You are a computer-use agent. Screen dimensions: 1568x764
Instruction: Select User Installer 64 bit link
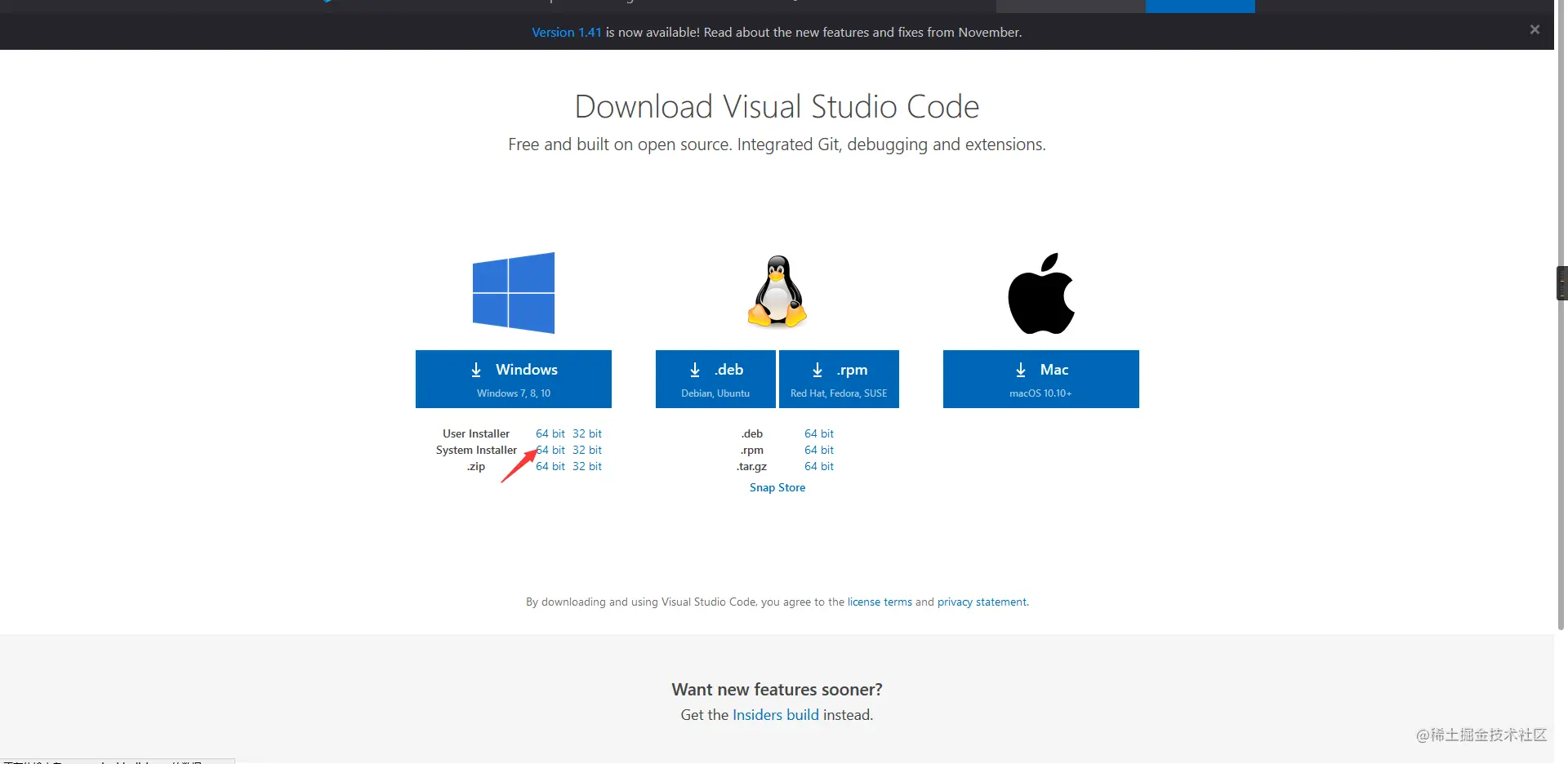pos(550,433)
